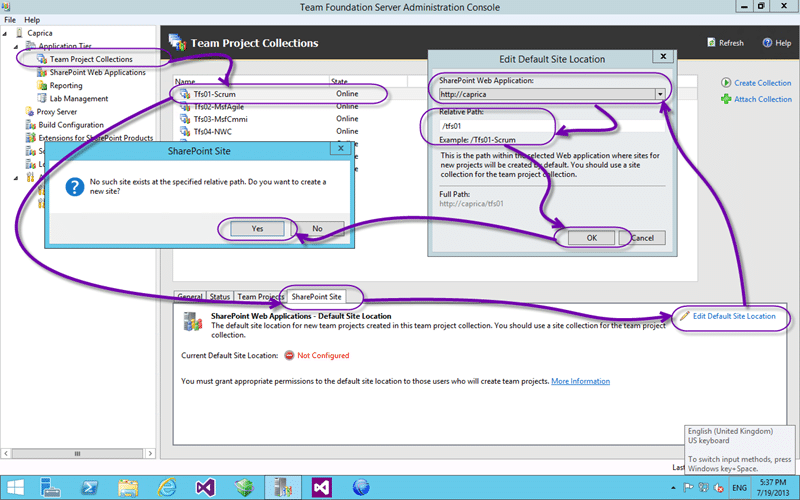This screenshot has height=500, width=800.
Task: Click the Tfs03-MsfCmmi collection icon
Action: tap(185, 119)
